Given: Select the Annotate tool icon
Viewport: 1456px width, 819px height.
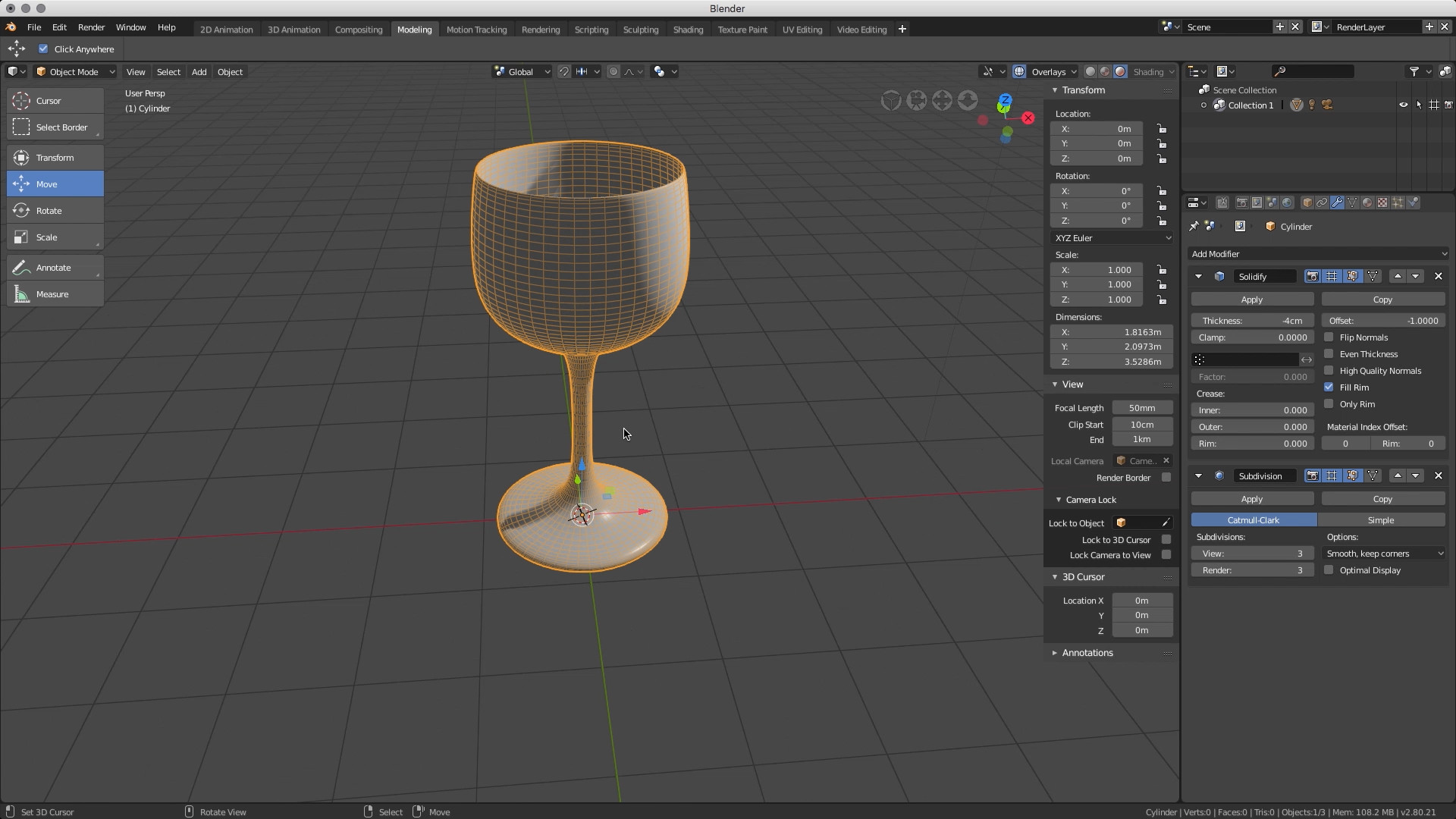Looking at the screenshot, I should pyautogui.click(x=21, y=267).
